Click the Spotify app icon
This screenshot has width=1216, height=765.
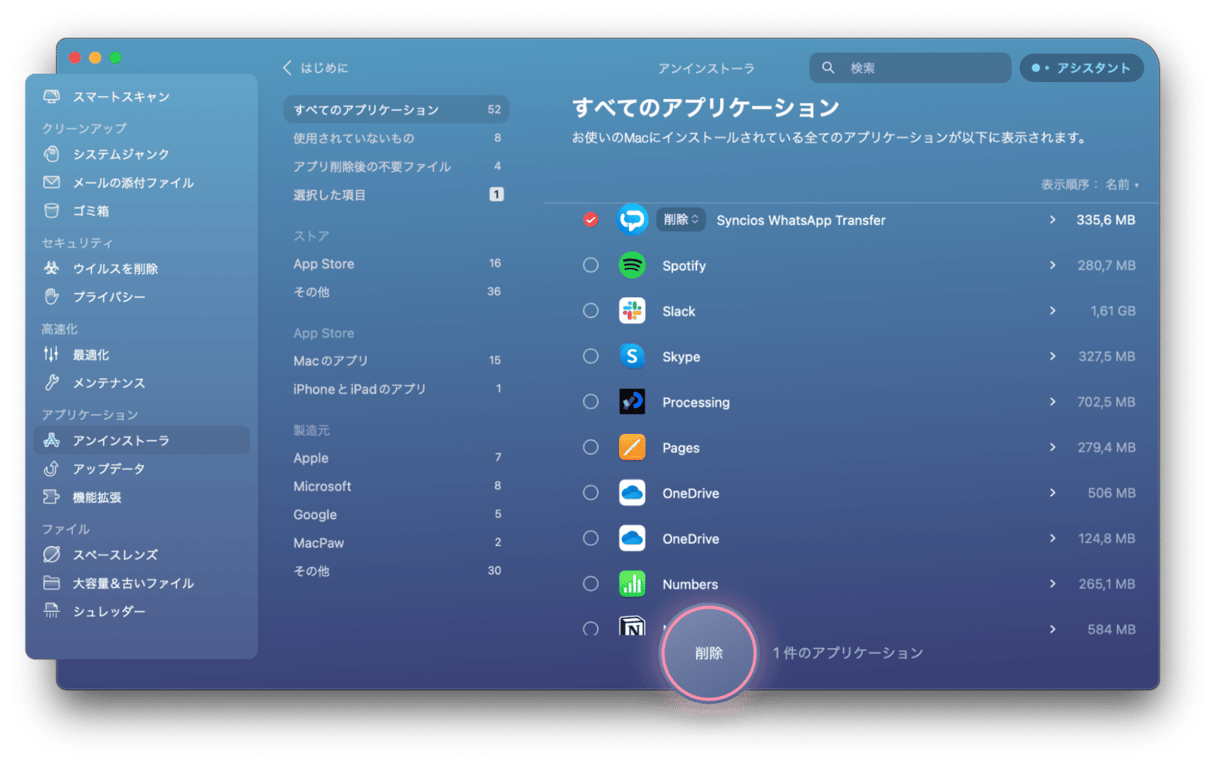pyautogui.click(x=632, y=265)
